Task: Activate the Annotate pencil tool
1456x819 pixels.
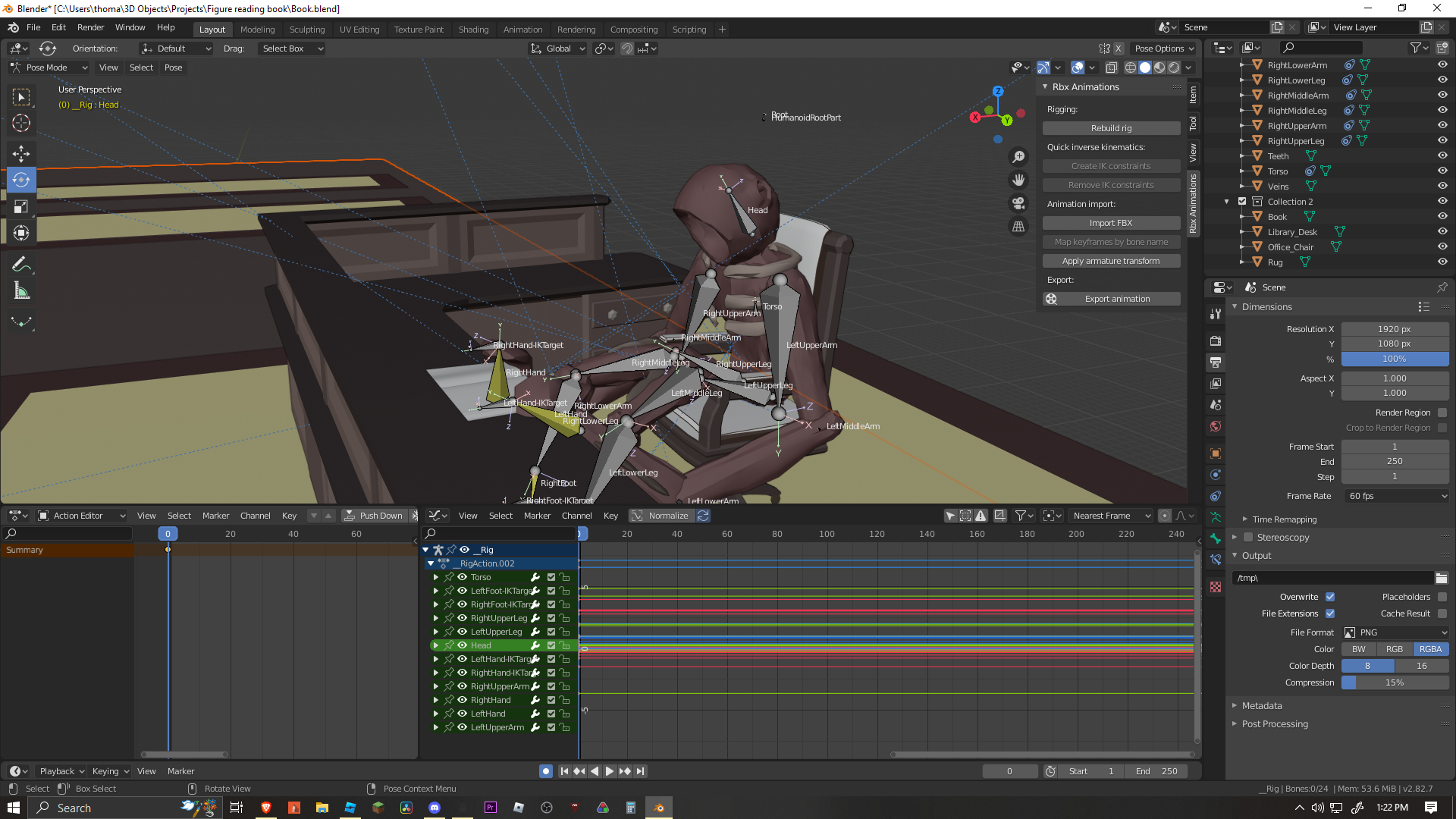Action: [x=21, y=264]
